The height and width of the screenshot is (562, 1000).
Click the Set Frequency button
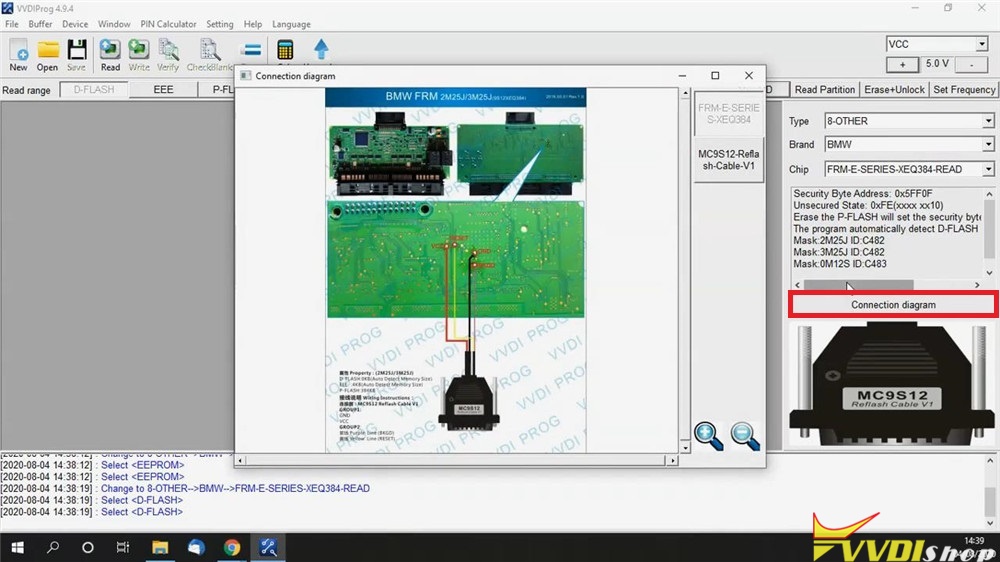click(x=964, y=89)
